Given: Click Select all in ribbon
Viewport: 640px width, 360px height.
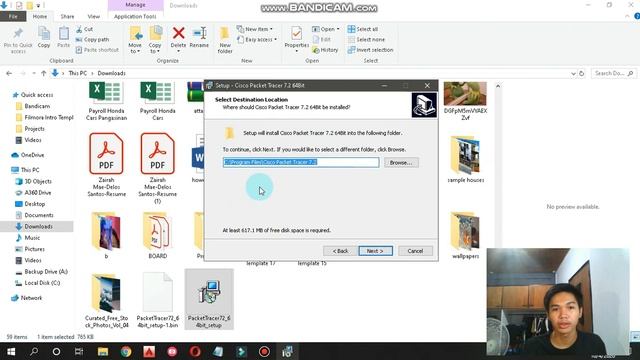Looking at the screenshot, I should coord(363,29).
